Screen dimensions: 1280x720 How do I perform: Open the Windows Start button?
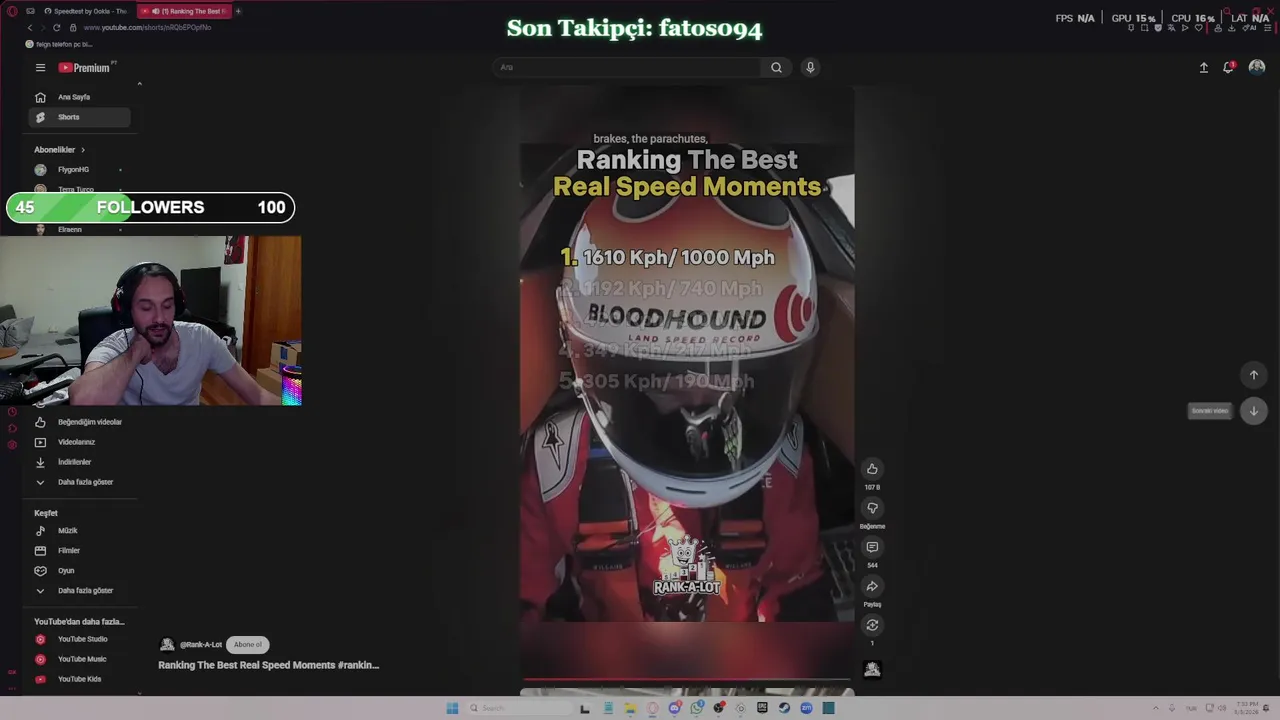pos(452,708)
